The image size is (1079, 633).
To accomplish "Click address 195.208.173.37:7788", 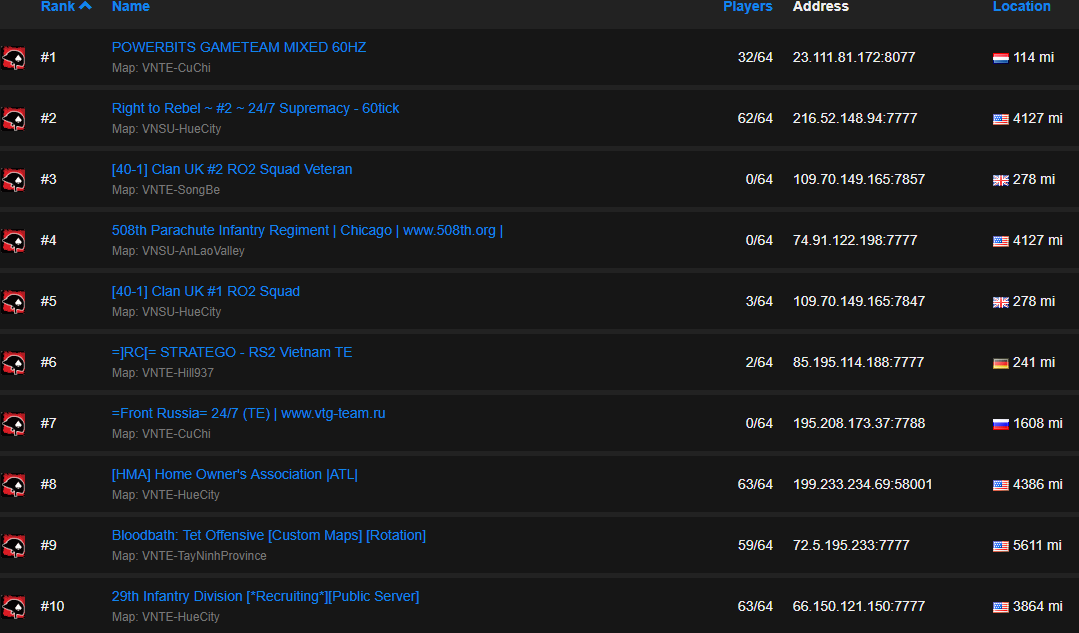I will tap(859, 423).
